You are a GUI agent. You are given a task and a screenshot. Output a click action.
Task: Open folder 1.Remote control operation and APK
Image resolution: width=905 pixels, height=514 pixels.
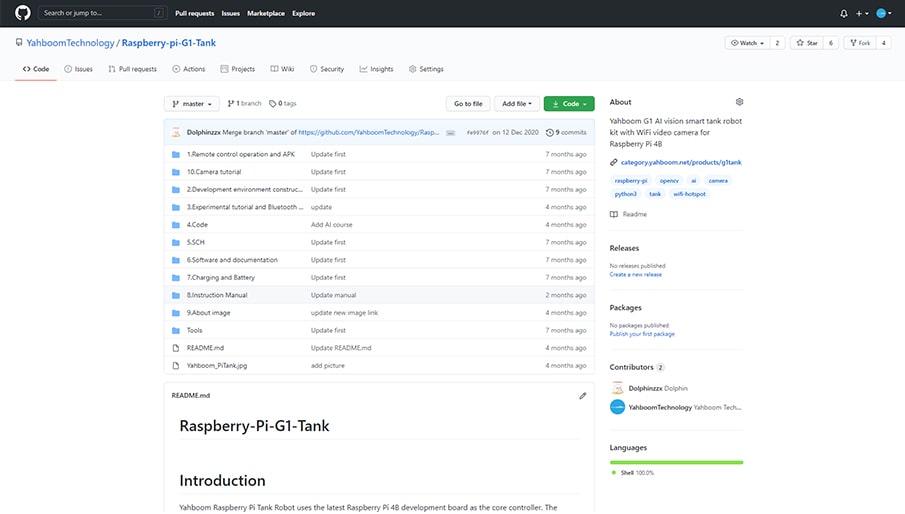click(x=241, y=154)
